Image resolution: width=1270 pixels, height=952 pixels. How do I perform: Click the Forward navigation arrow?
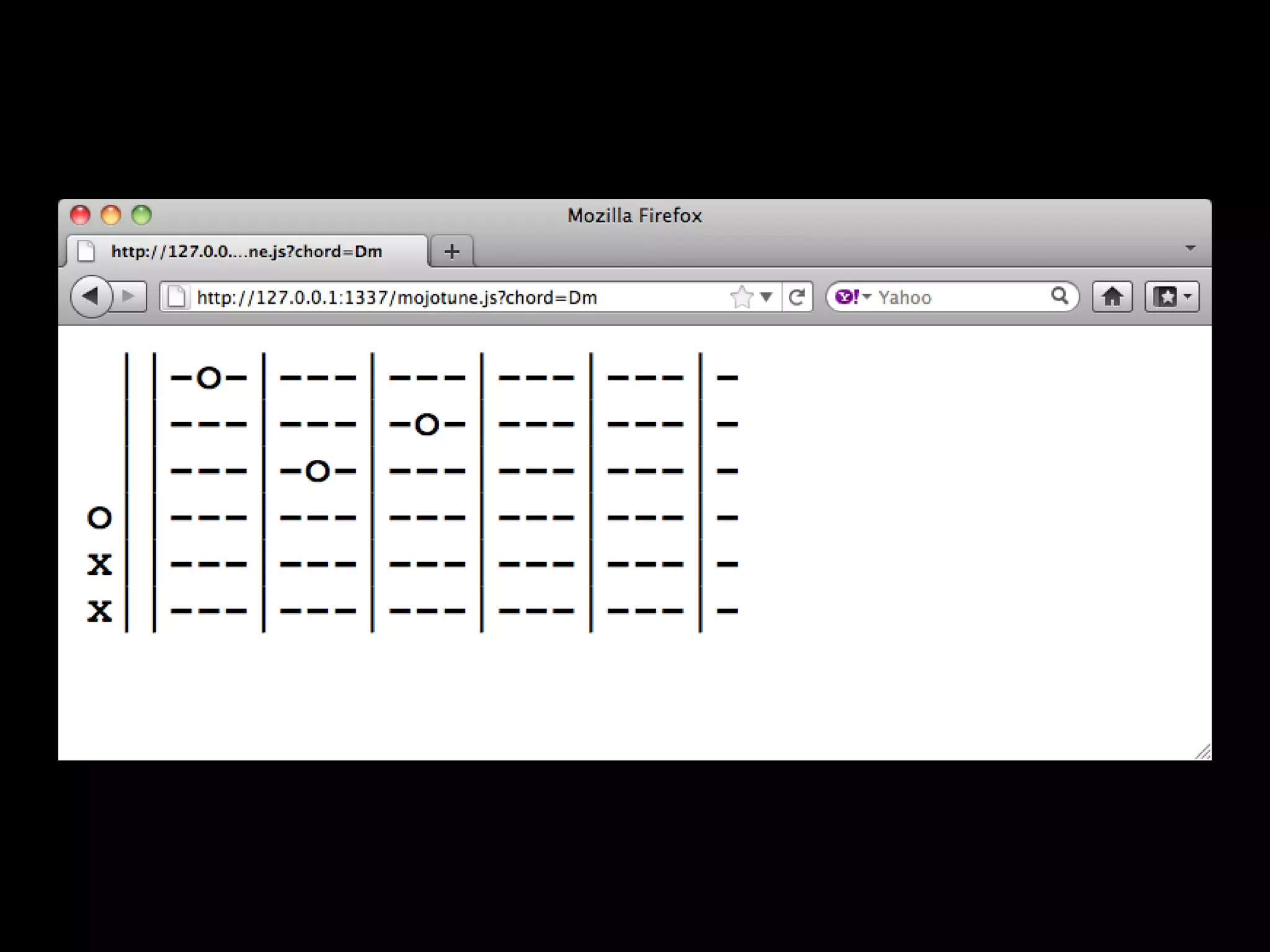point(129,297)
